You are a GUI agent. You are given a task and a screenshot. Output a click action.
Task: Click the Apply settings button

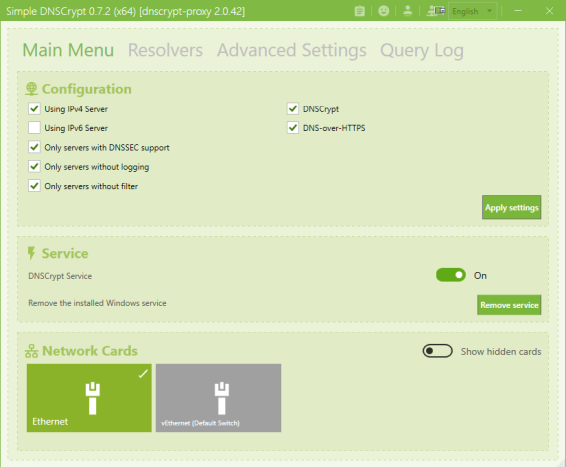(511, 208)
